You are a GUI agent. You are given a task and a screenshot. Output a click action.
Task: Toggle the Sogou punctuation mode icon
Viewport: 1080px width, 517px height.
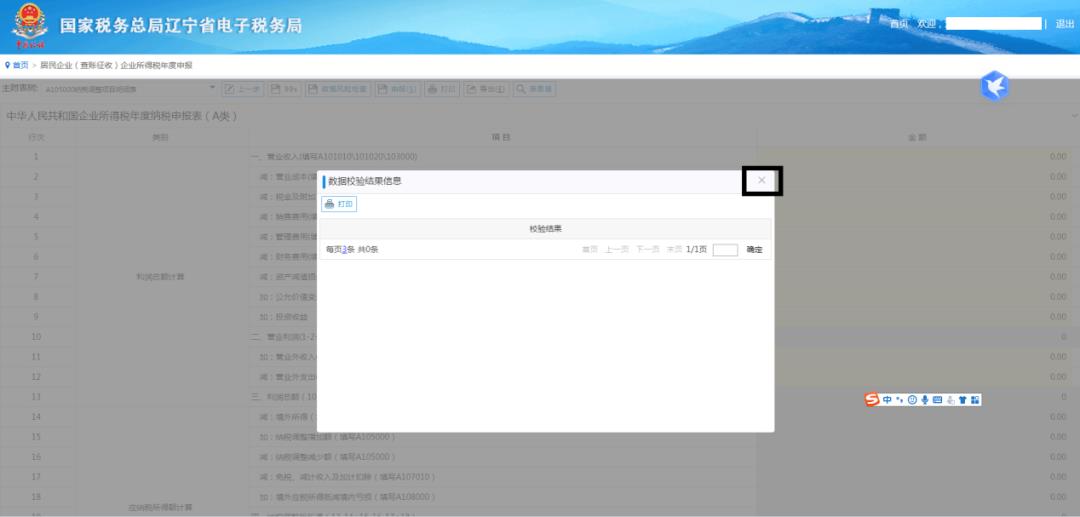tap(900, 400)
